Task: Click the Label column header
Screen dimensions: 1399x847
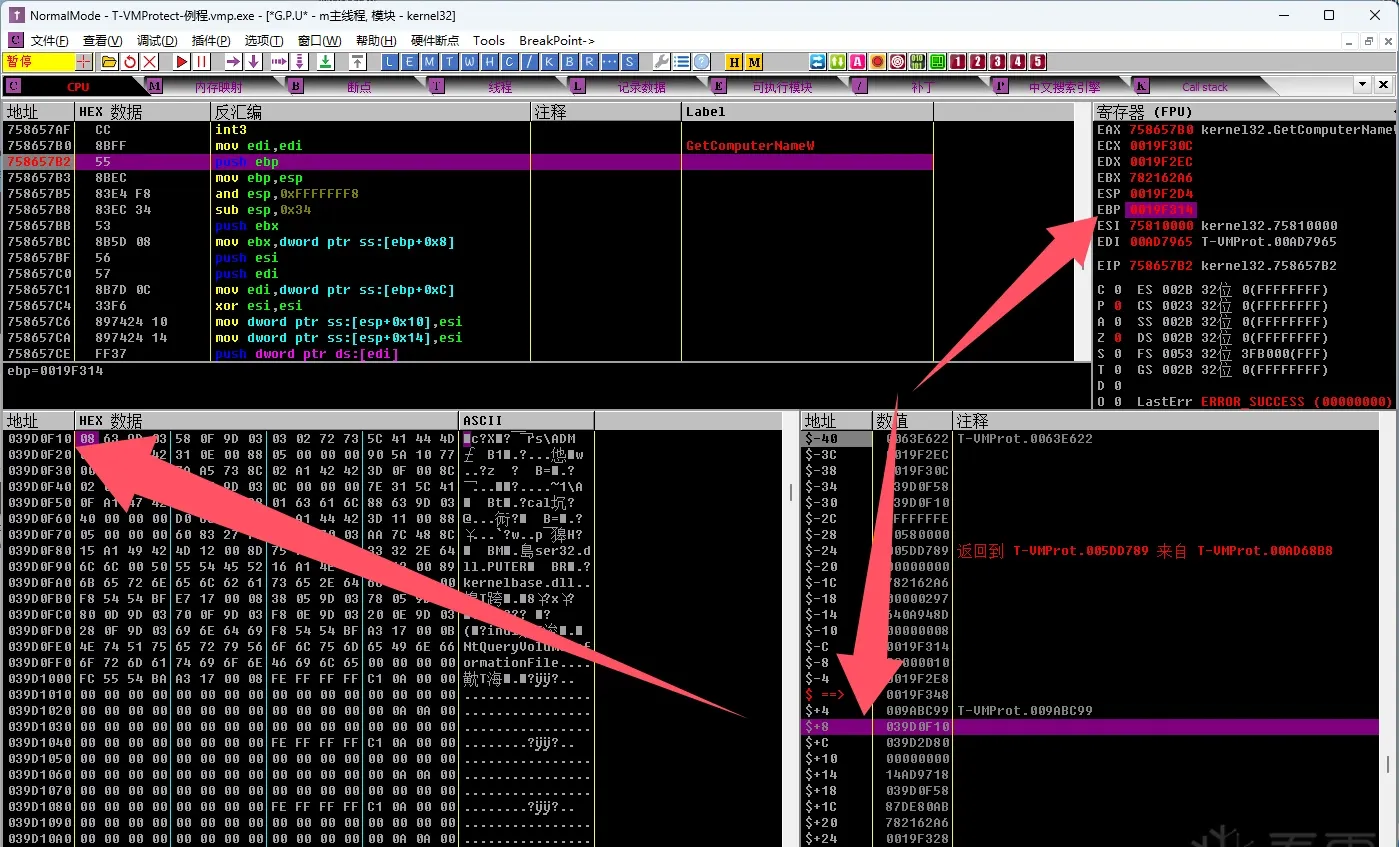Action: (x=807, y=112)
